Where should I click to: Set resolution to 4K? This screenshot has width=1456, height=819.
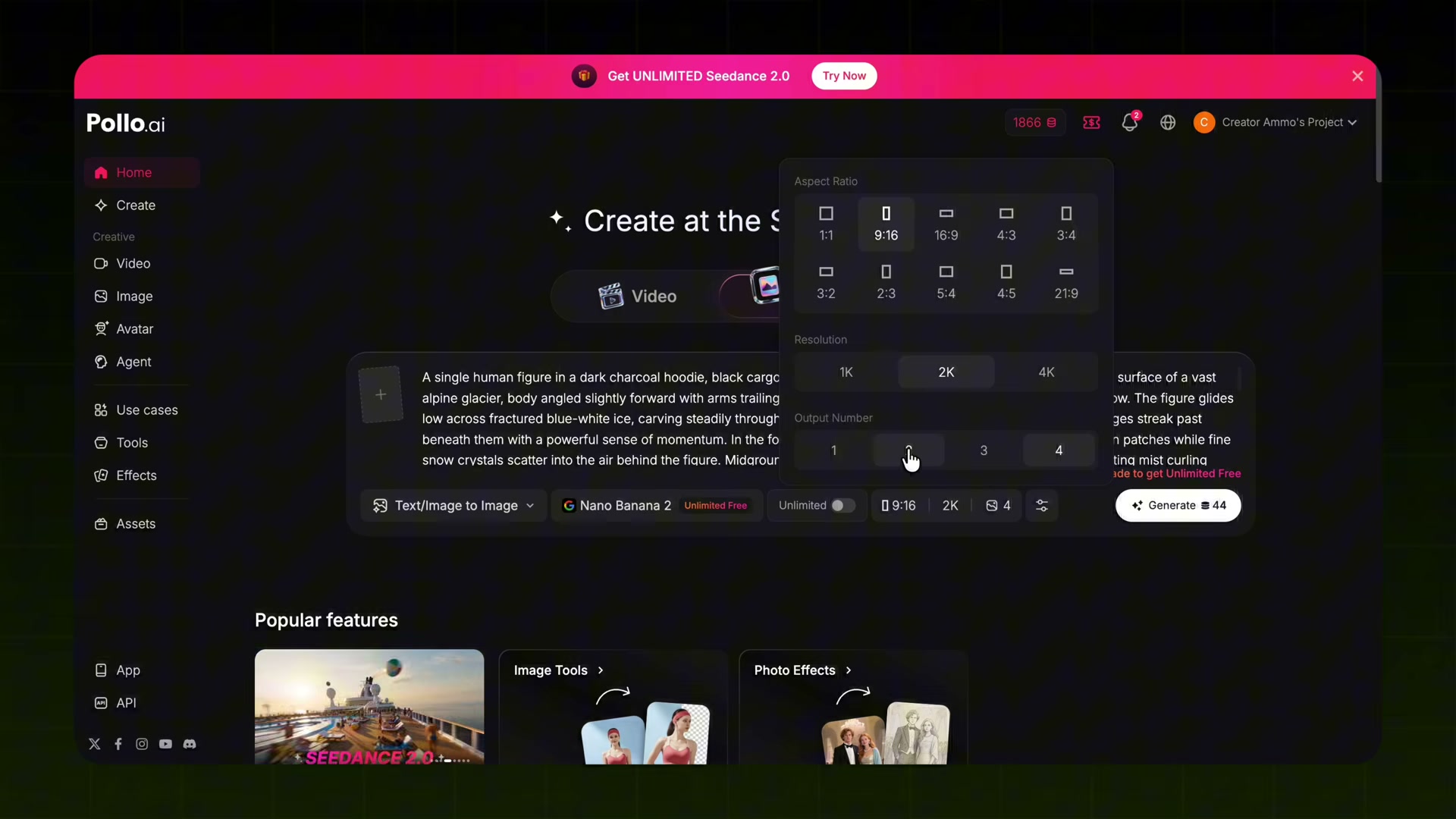pos(1046,372)
